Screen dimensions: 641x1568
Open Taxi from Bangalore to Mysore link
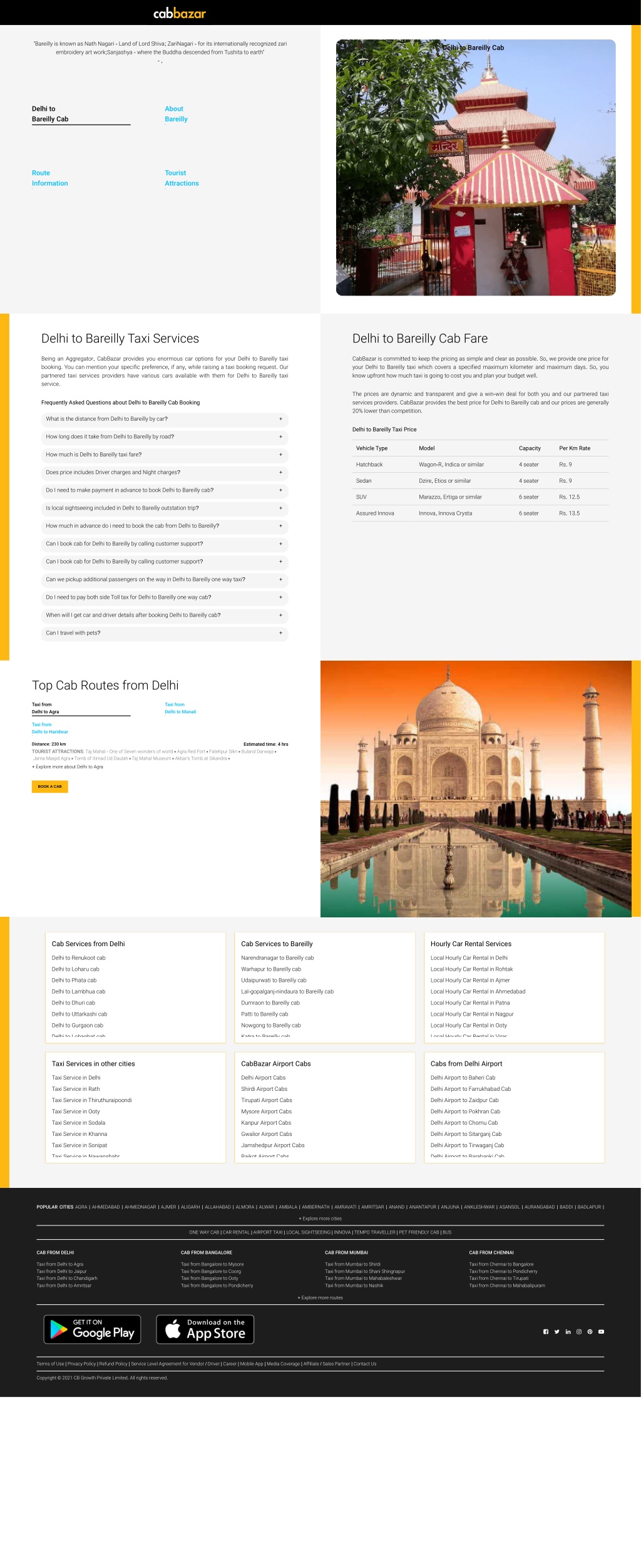(212, 1264)
